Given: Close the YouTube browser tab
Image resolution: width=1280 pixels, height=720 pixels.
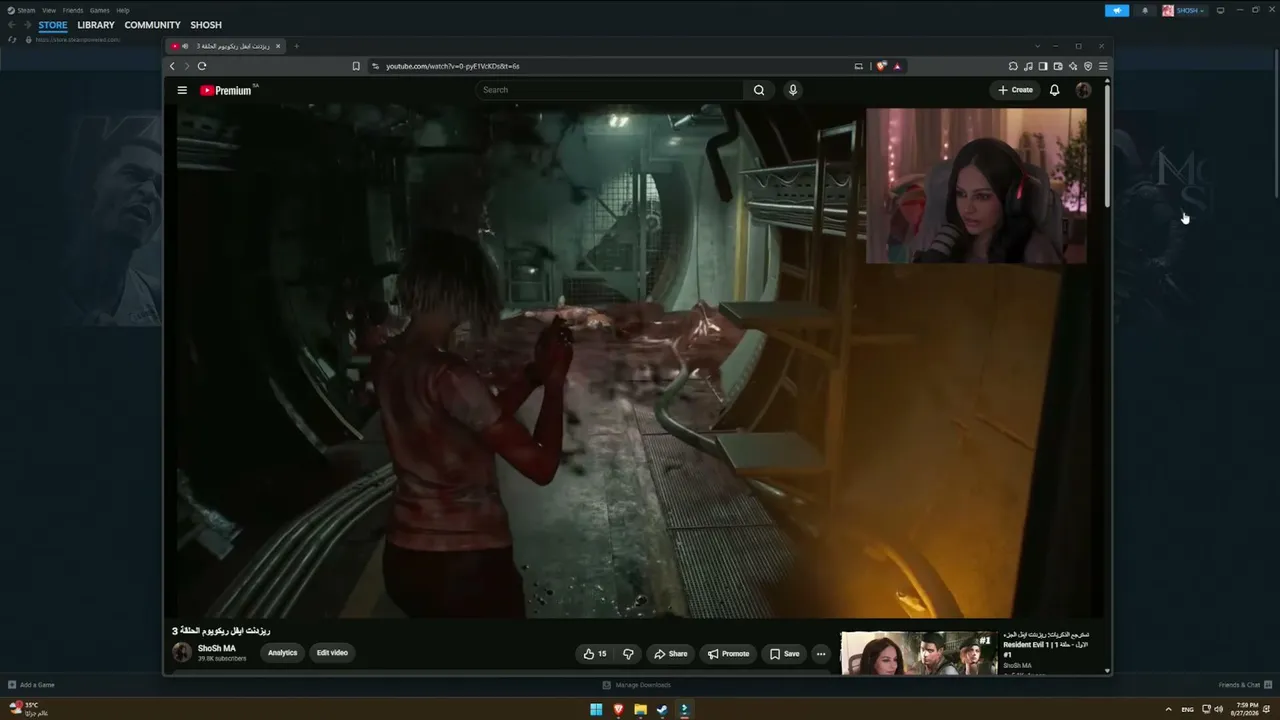Looking at the screenshot, I should (x=278, y=46).
